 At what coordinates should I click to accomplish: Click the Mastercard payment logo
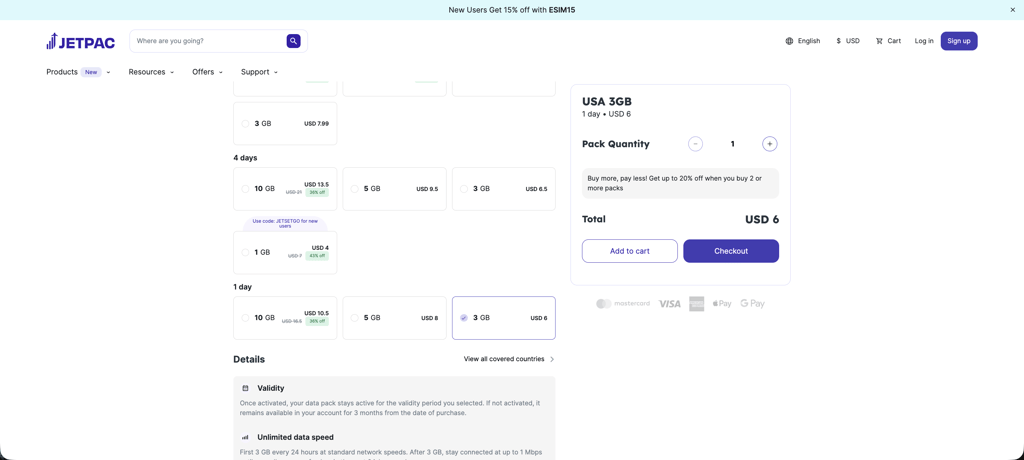(x=622, y=304)
